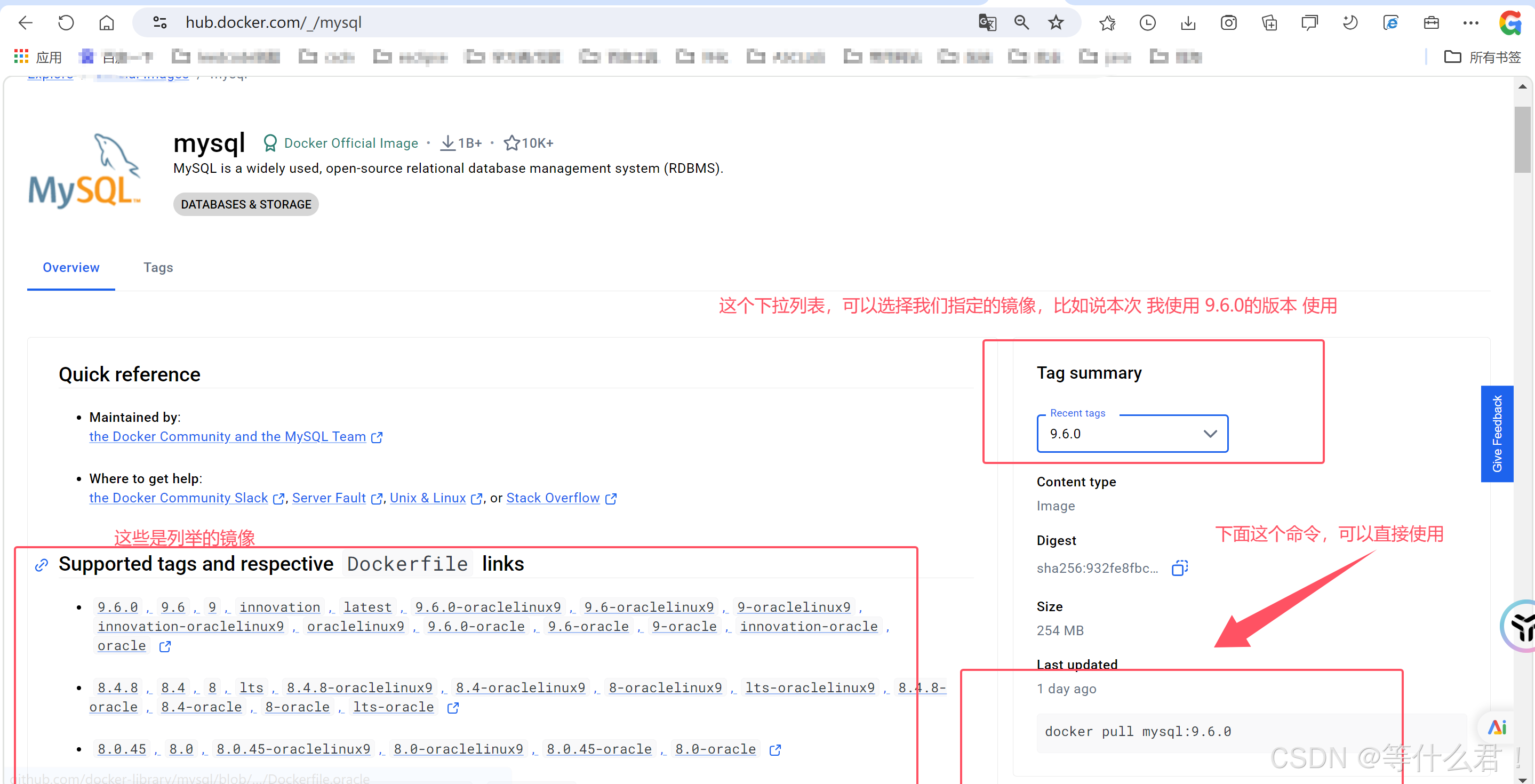Viewport: 1535px width, 784px height.
Task: Bookmark this page with the star
Action: (x=1056, y=23)
